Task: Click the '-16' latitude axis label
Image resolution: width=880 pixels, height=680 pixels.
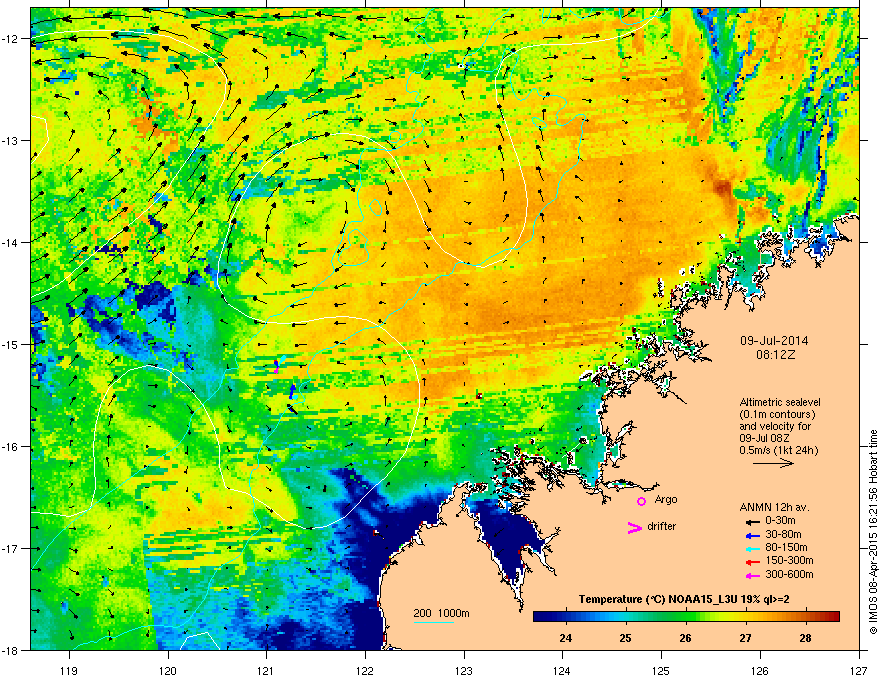Action: 10,447
